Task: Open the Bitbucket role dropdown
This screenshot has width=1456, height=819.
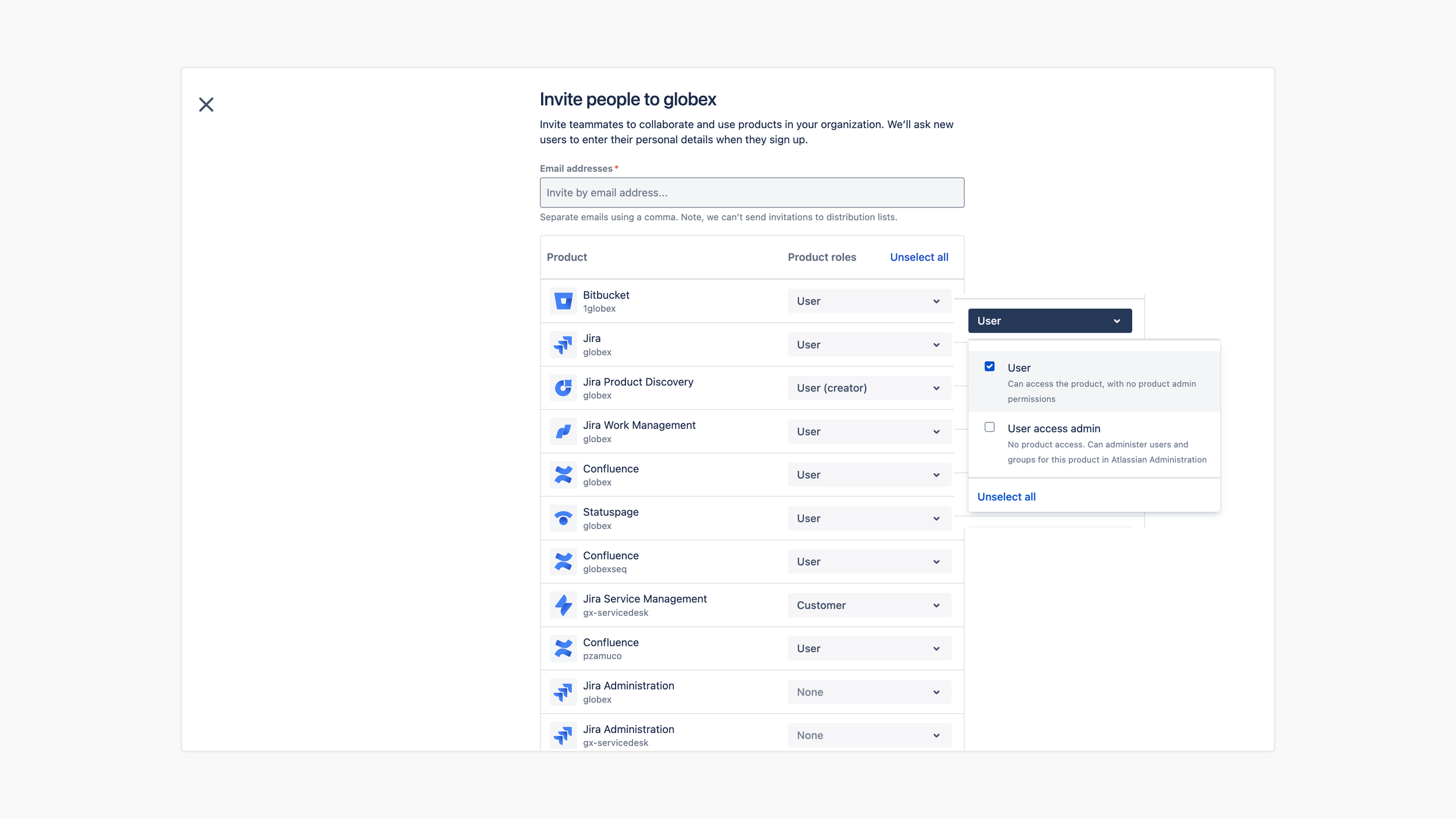Action: click(869, 301)
